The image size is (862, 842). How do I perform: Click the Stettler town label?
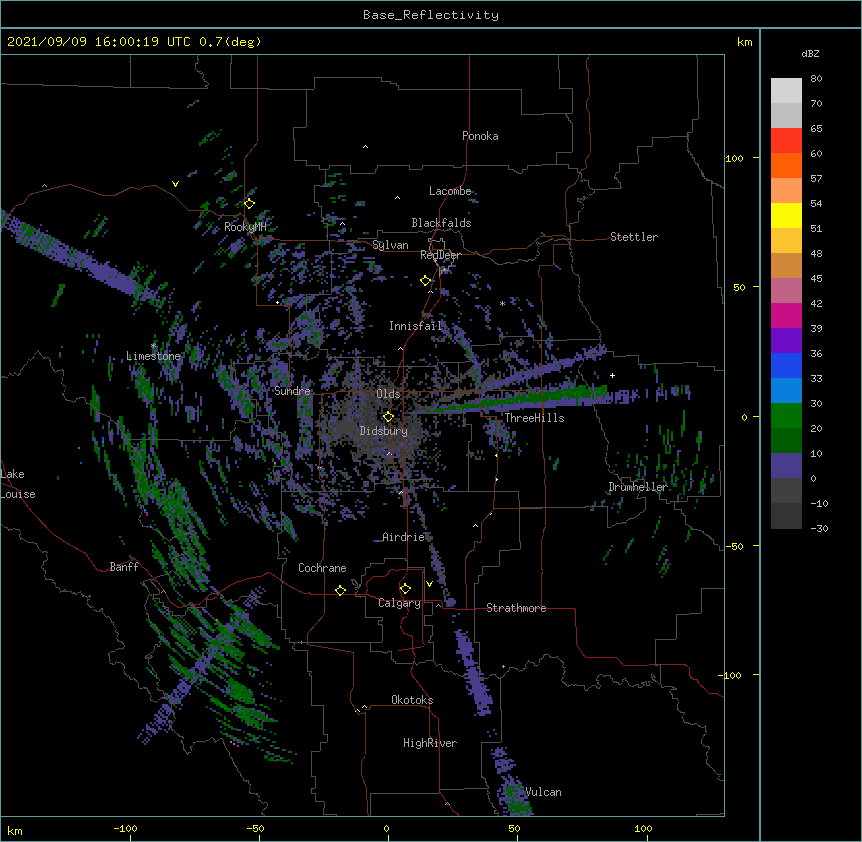(634, 237)
